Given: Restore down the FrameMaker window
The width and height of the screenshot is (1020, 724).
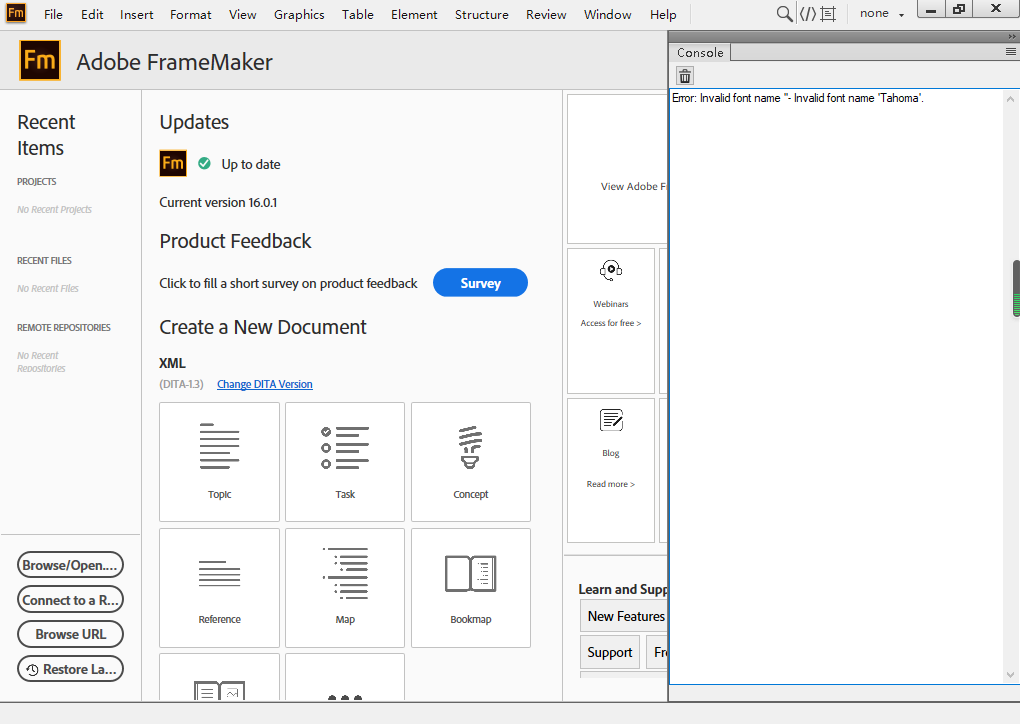Looking at the screenshot, I should 959,10.
